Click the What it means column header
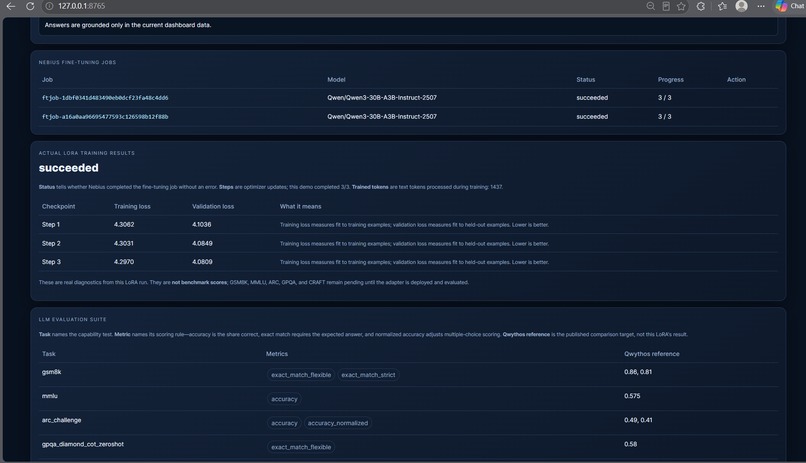This screenshot has width=806, height=463. click(x=300, y=207)
